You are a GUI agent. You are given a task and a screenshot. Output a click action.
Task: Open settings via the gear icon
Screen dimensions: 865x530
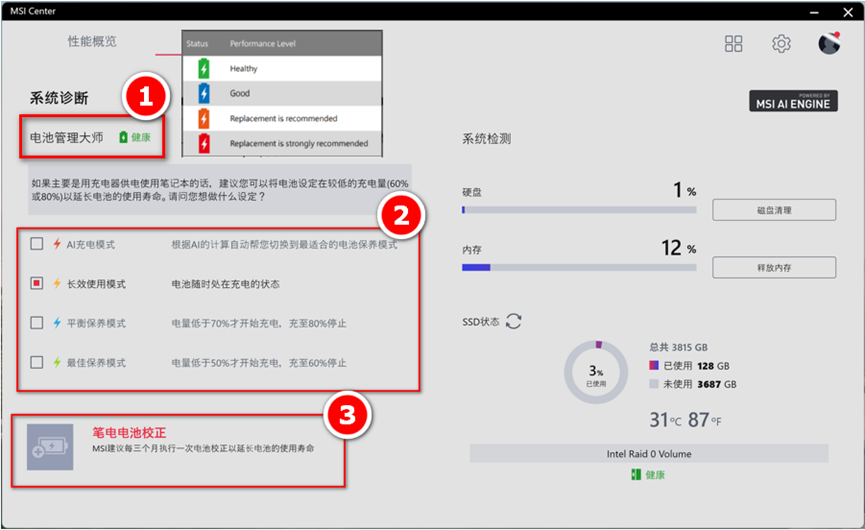click(x=781, y=43)
